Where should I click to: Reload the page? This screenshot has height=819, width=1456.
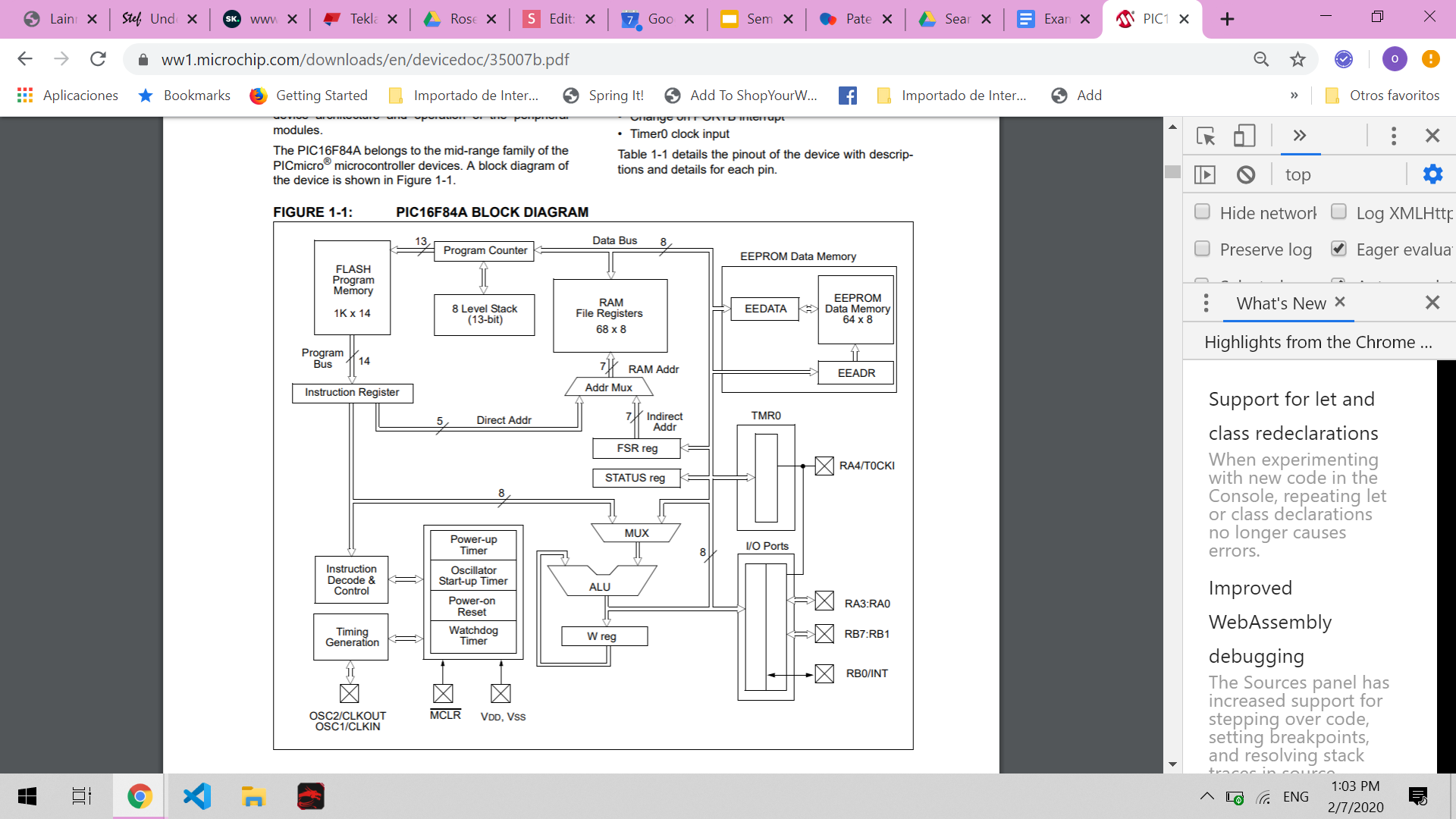98,59
